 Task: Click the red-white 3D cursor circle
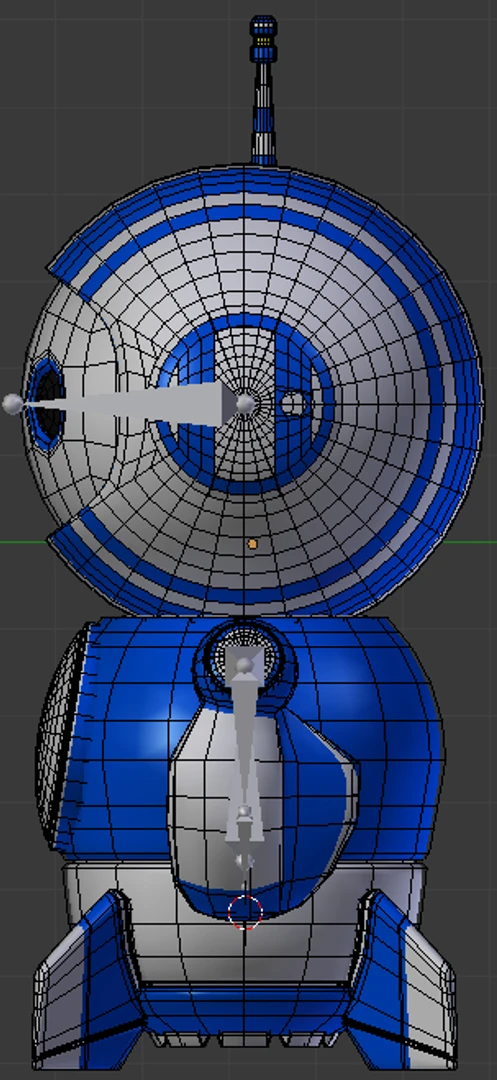point(245,912)
